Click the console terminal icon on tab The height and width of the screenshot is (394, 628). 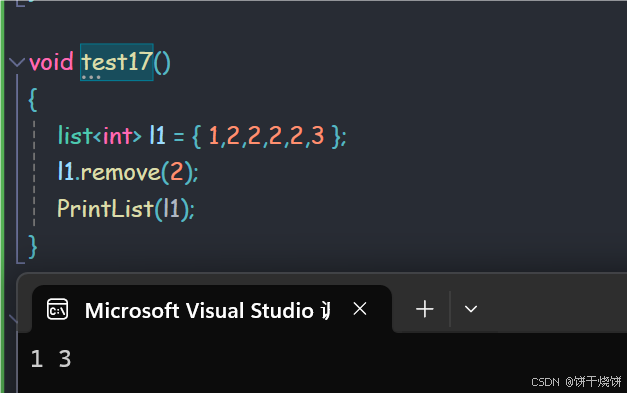tap(57, 309)
